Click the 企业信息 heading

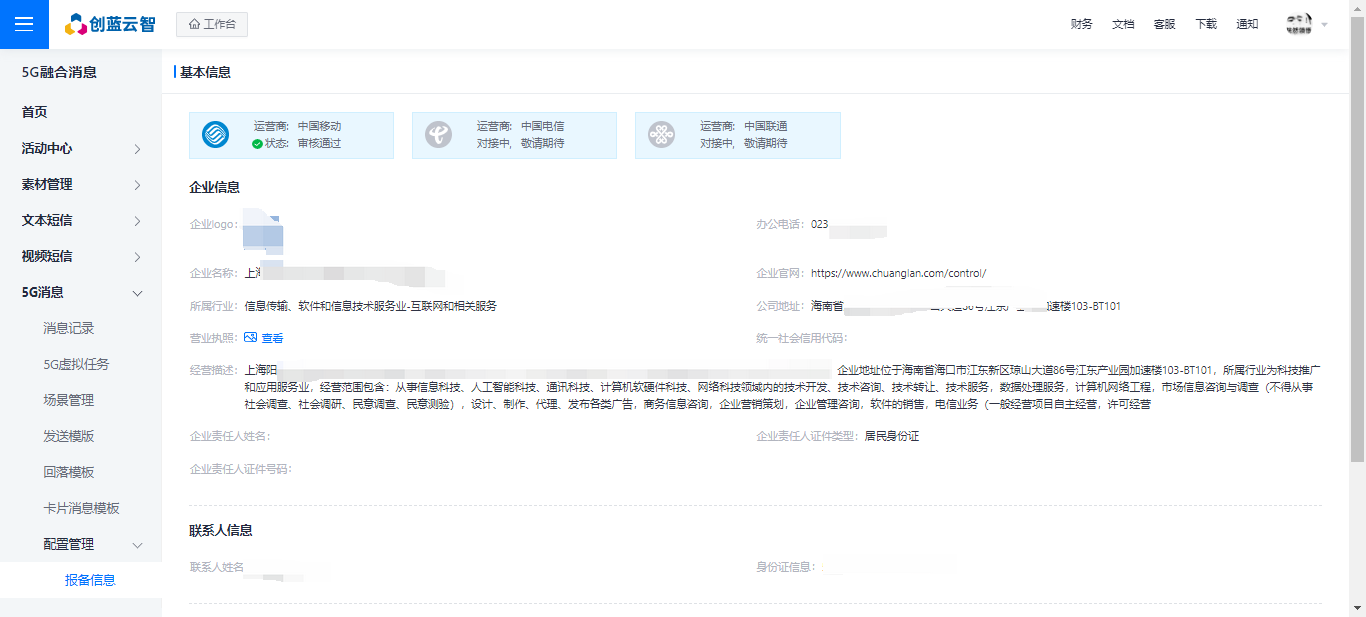214,187
